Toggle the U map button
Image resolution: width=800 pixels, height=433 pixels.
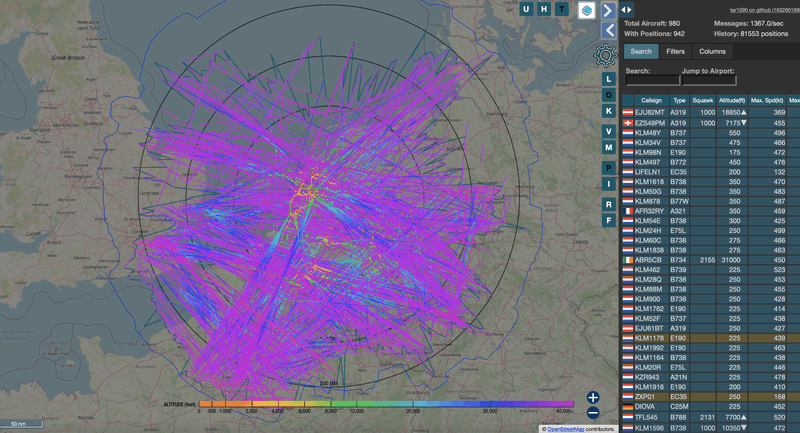[526, 9]
